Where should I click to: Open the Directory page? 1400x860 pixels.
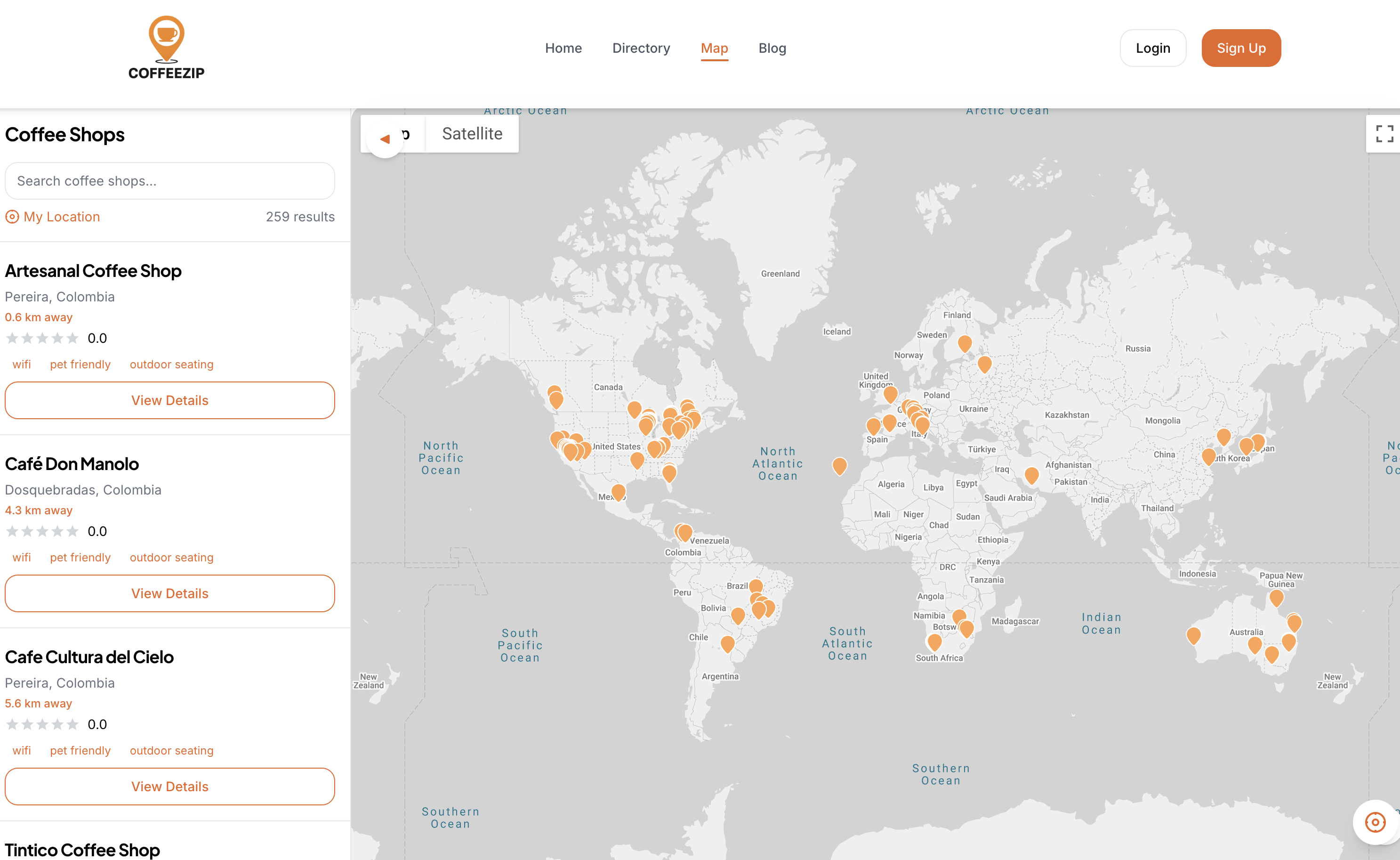tap(641, 48)
